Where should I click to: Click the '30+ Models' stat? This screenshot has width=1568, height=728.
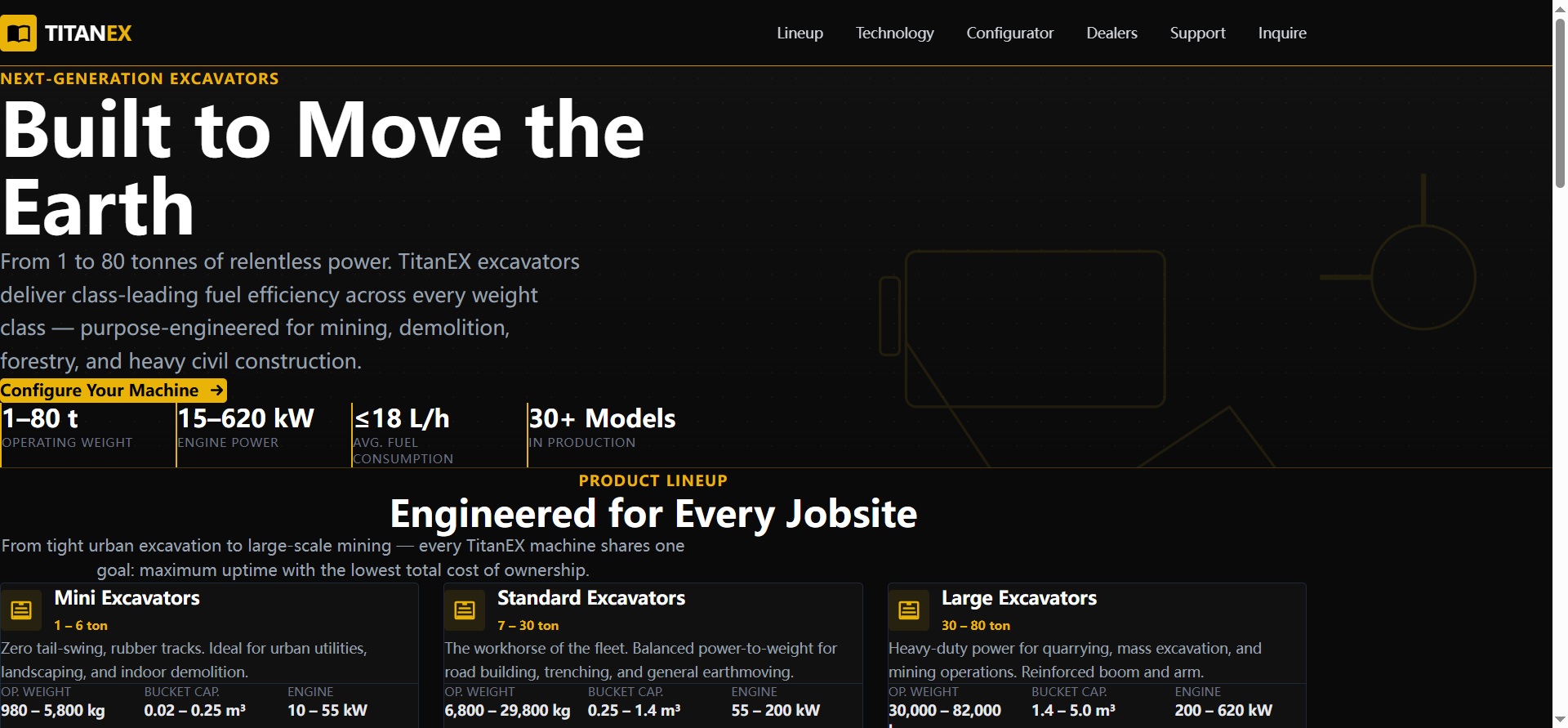tap(602, 418)
